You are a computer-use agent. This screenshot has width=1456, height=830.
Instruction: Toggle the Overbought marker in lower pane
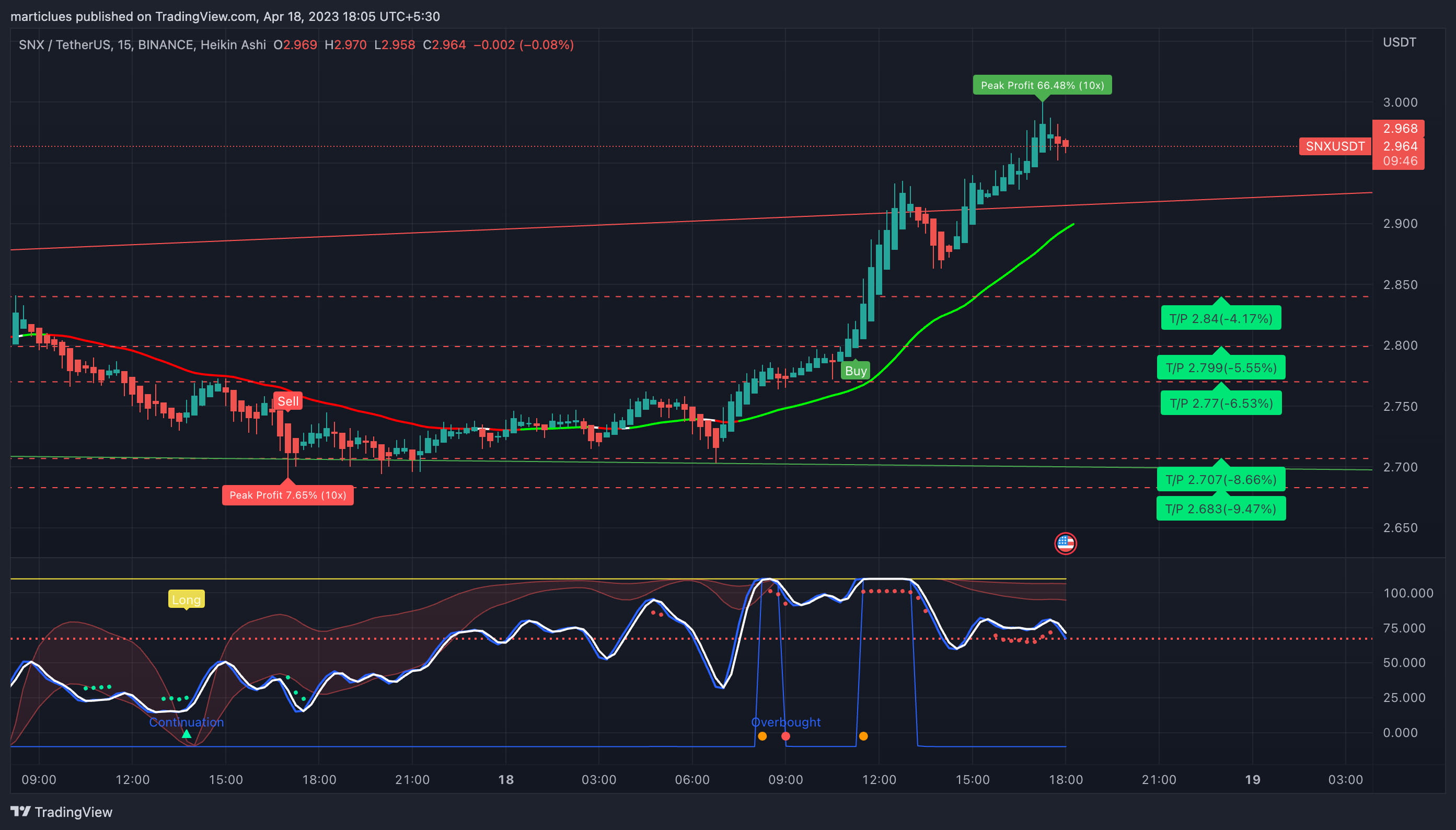click(x=785, y=722)
